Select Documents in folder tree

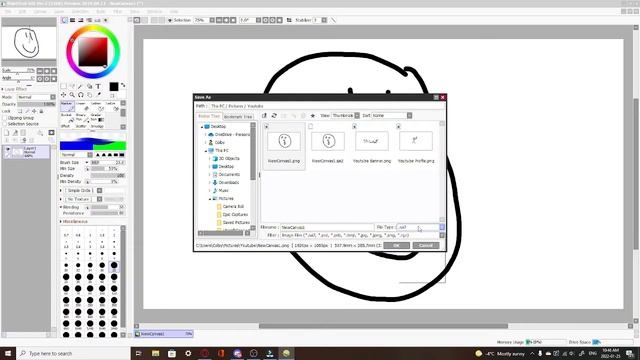point(229,174)
